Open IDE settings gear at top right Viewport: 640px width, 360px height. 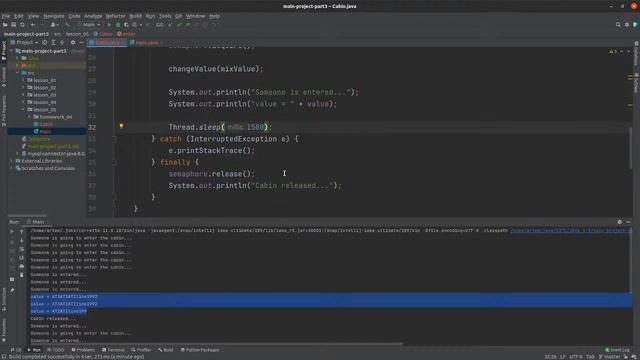tap(627, 25)
